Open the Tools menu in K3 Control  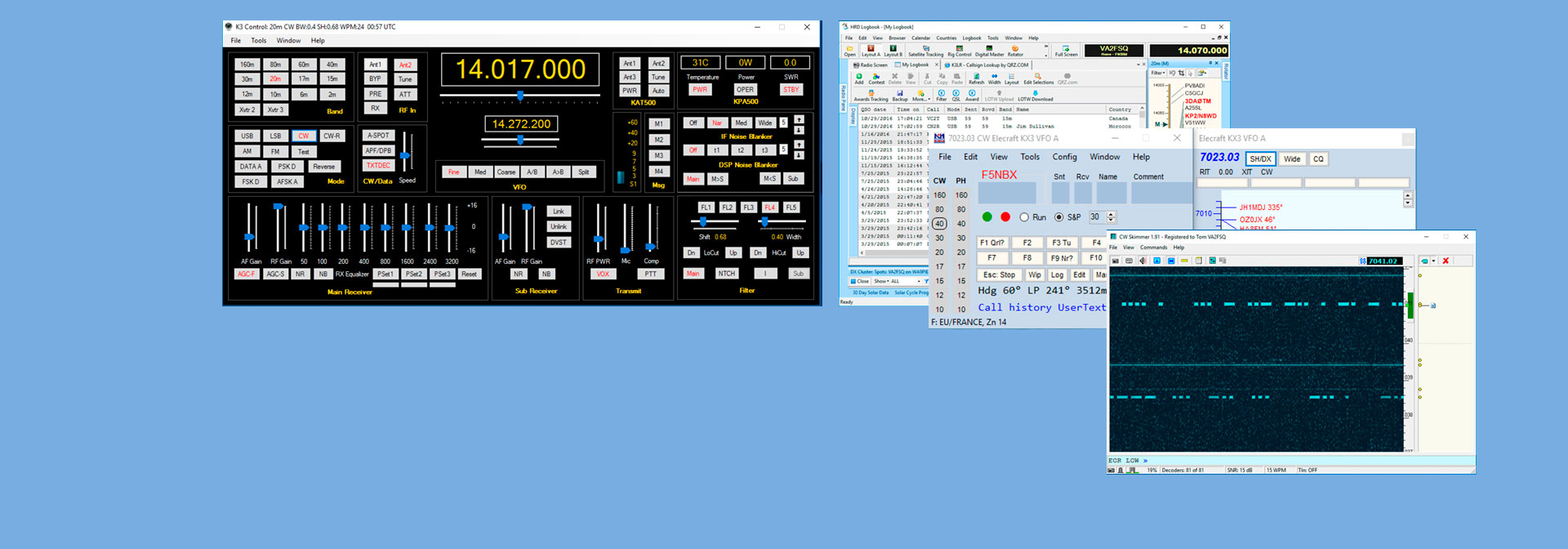pyautogui.click(x=259, y=40)
